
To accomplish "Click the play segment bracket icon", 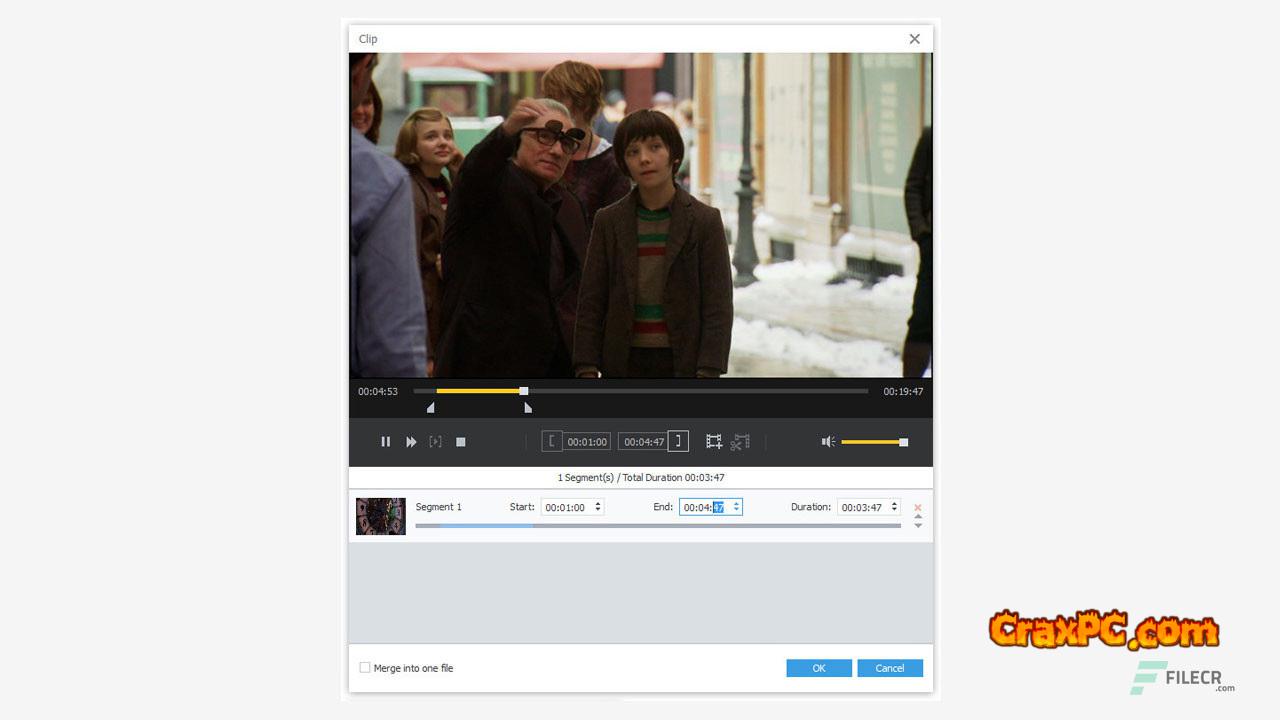I will point(435,442).
